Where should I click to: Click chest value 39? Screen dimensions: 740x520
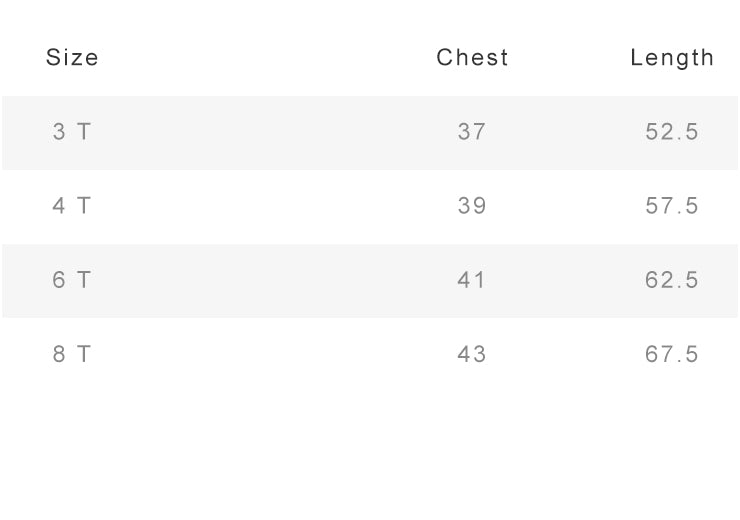point(471,206)
